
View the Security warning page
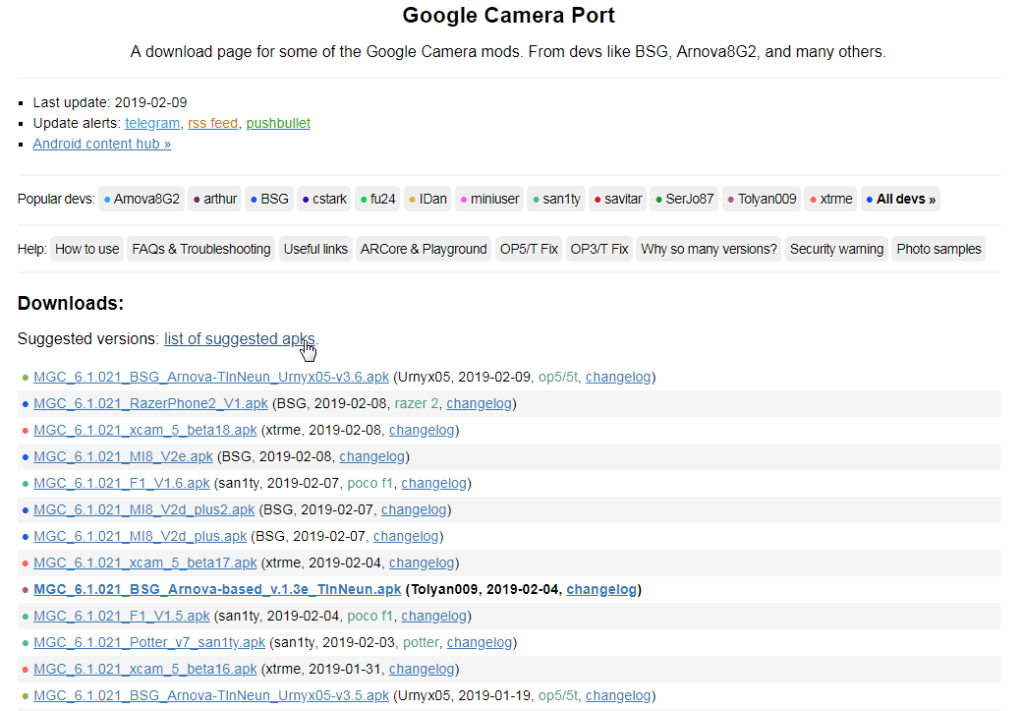pyautogui.click(x=836, y=249)
